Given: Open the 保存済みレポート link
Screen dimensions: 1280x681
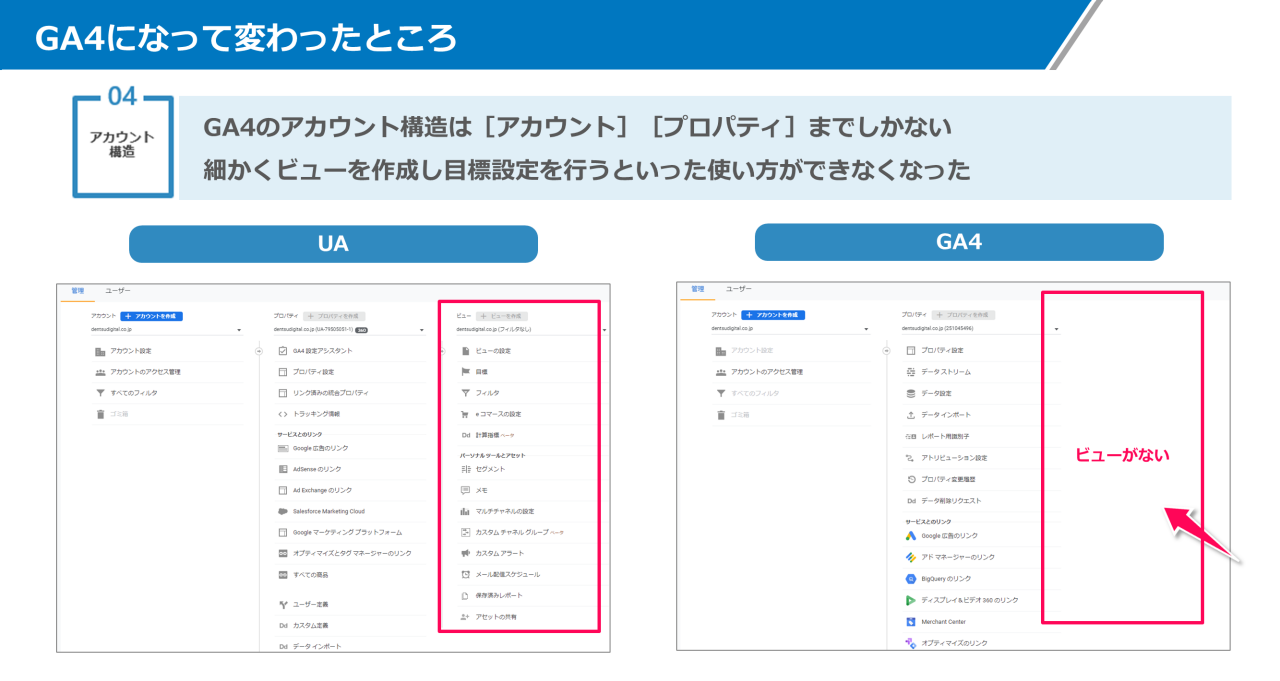Looking at the screenshot, I should pyautogui.click(x=490, y=594).
